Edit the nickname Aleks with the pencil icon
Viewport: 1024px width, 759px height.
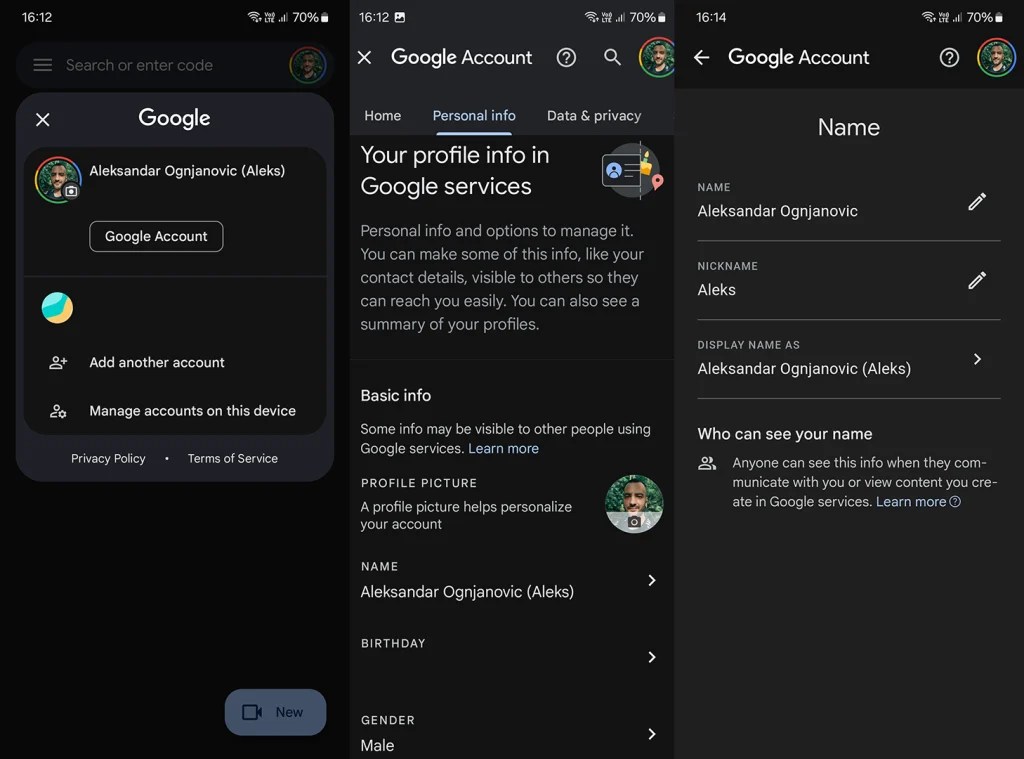pyautogui.click(x=977, y=281)
